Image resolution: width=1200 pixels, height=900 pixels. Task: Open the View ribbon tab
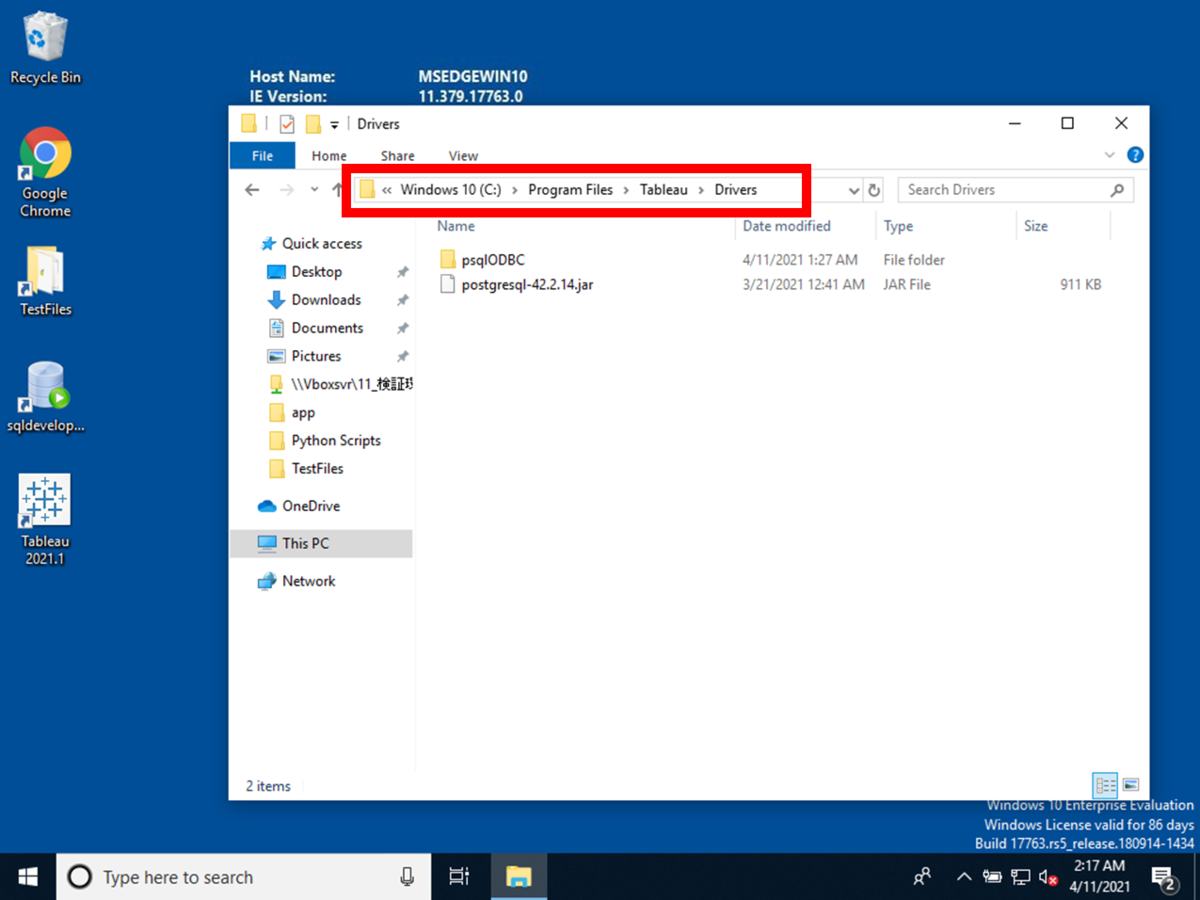coord(463,156)
